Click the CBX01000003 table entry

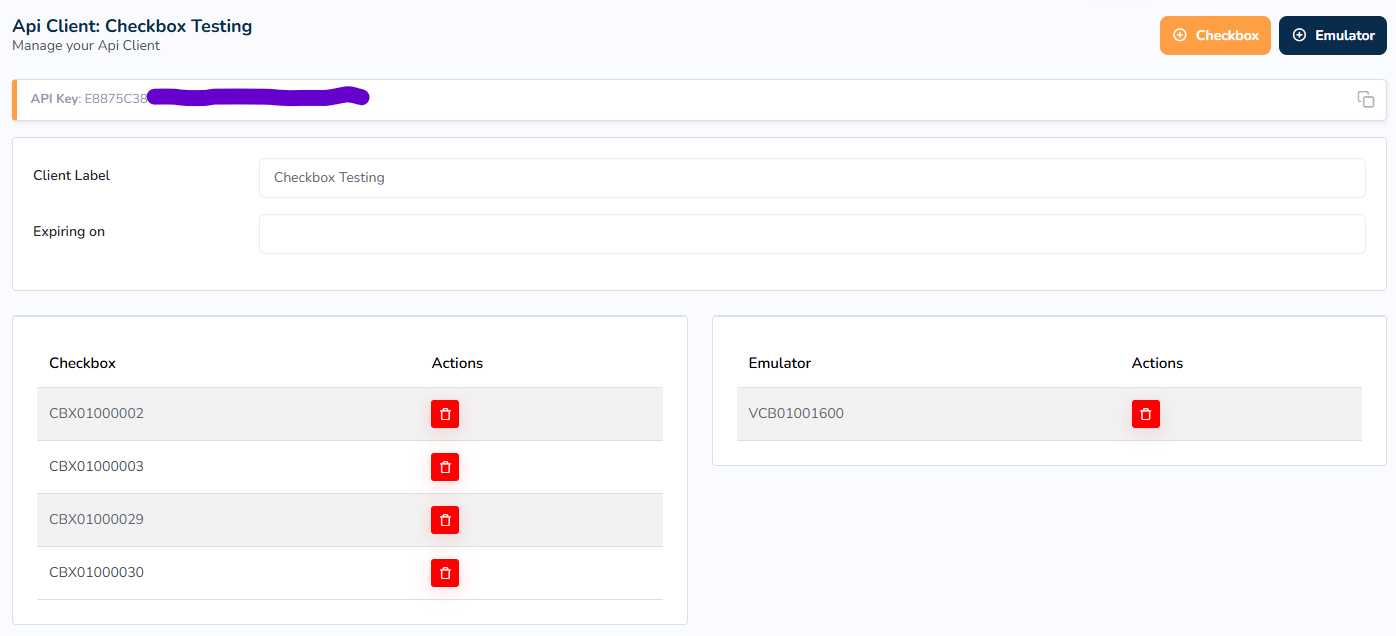coord(96,467)
